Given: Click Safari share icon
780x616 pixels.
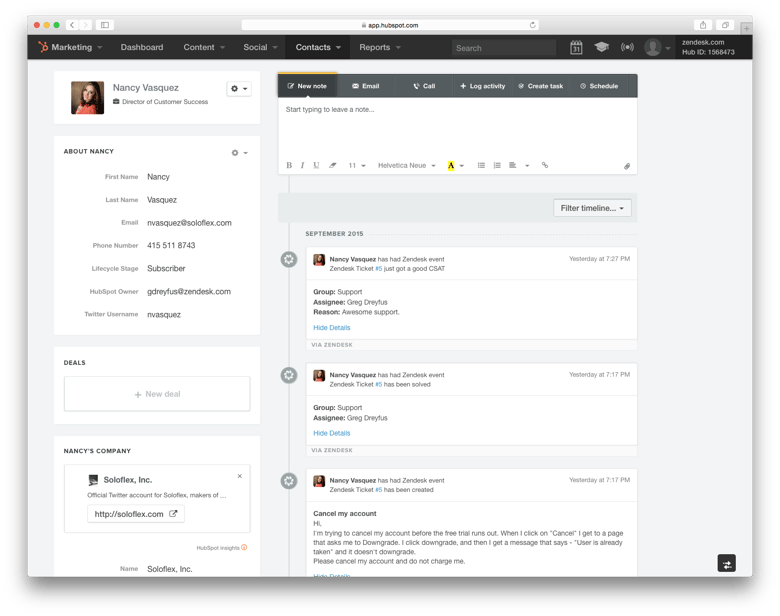Looking at the screenshot, I should [703, 25].
